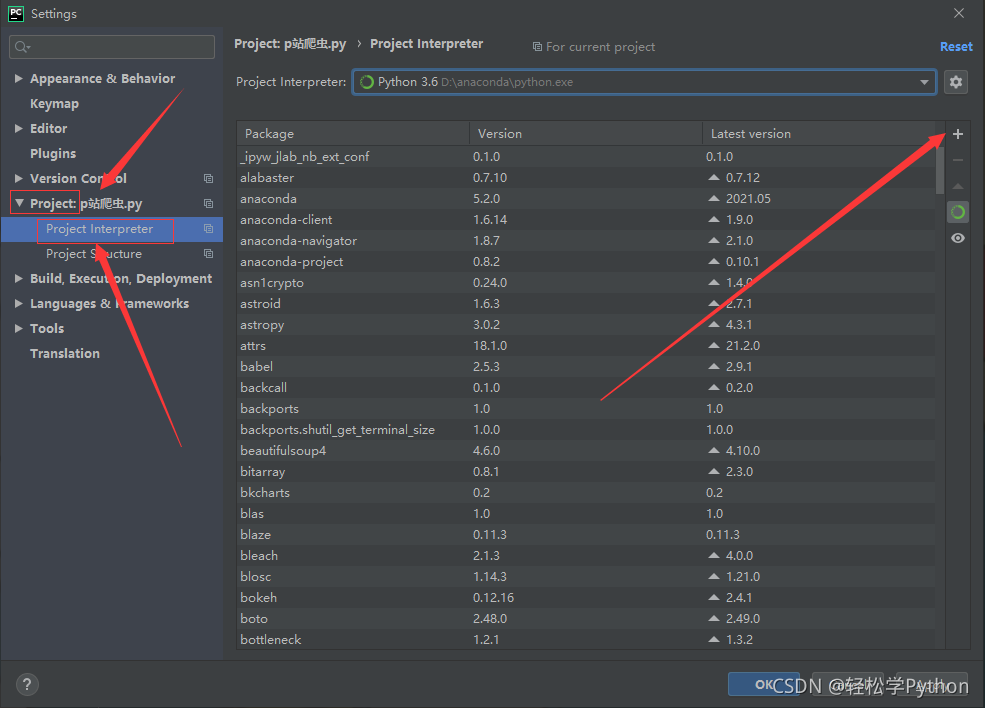Screen dimensions: 985x708
Task: Click the copy icon beside Project Interpreter
Action: [209, 229]
